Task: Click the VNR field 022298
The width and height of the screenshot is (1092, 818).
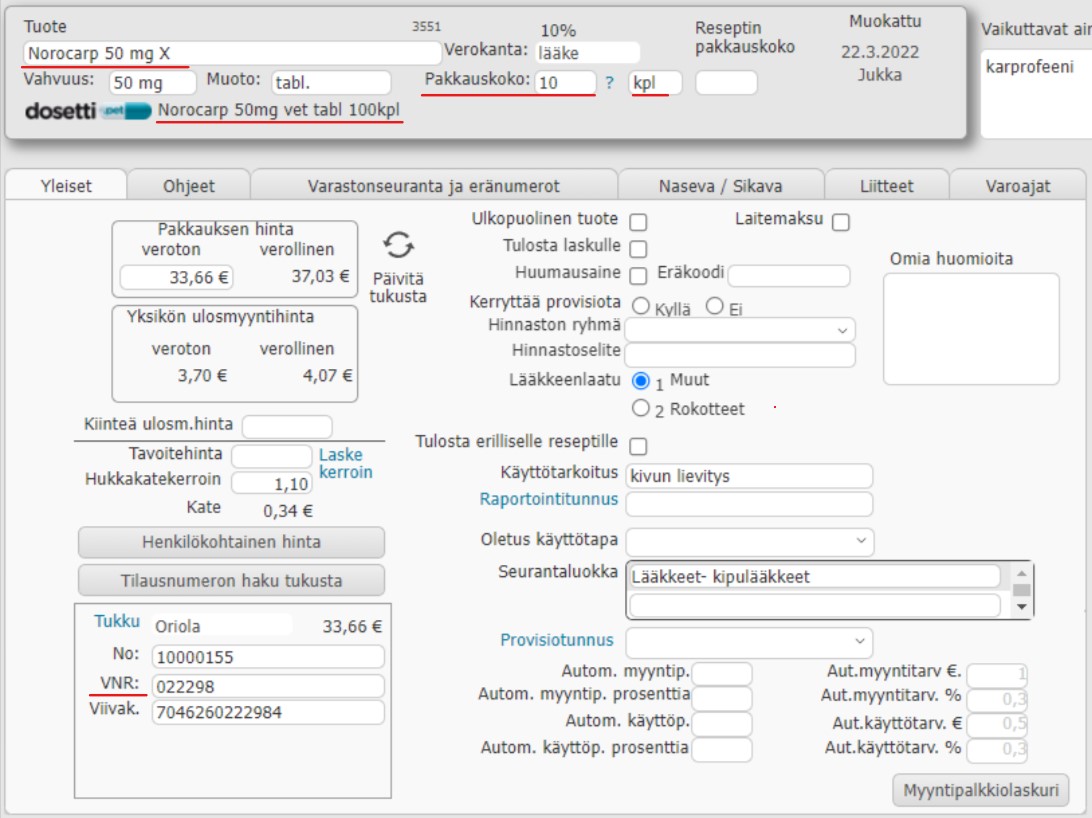Action: tap(268, 686)
